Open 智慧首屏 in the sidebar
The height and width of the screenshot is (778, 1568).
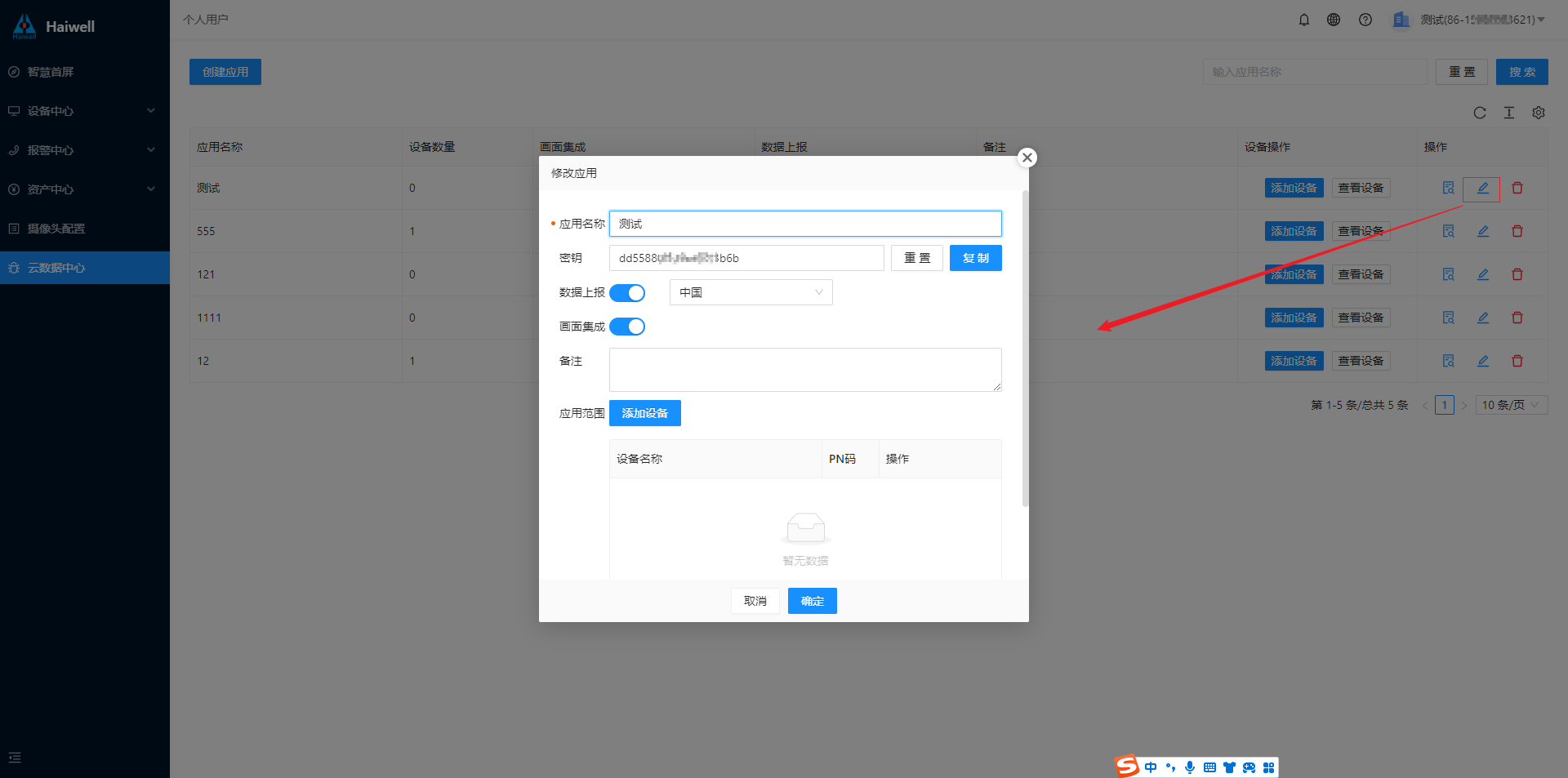pyautogui.click(x=85, y=72)
